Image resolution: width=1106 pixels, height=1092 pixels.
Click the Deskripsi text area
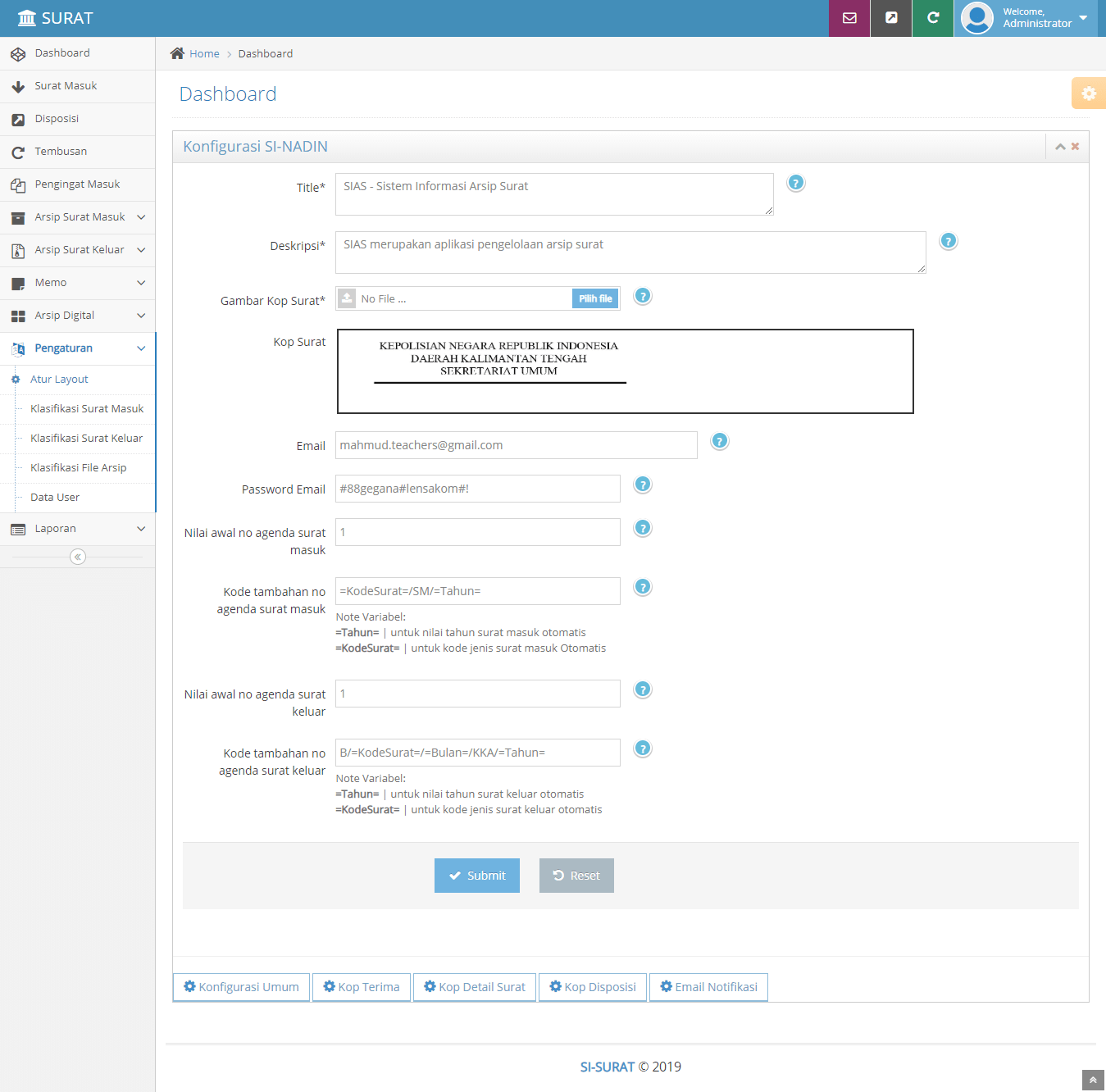630,253
